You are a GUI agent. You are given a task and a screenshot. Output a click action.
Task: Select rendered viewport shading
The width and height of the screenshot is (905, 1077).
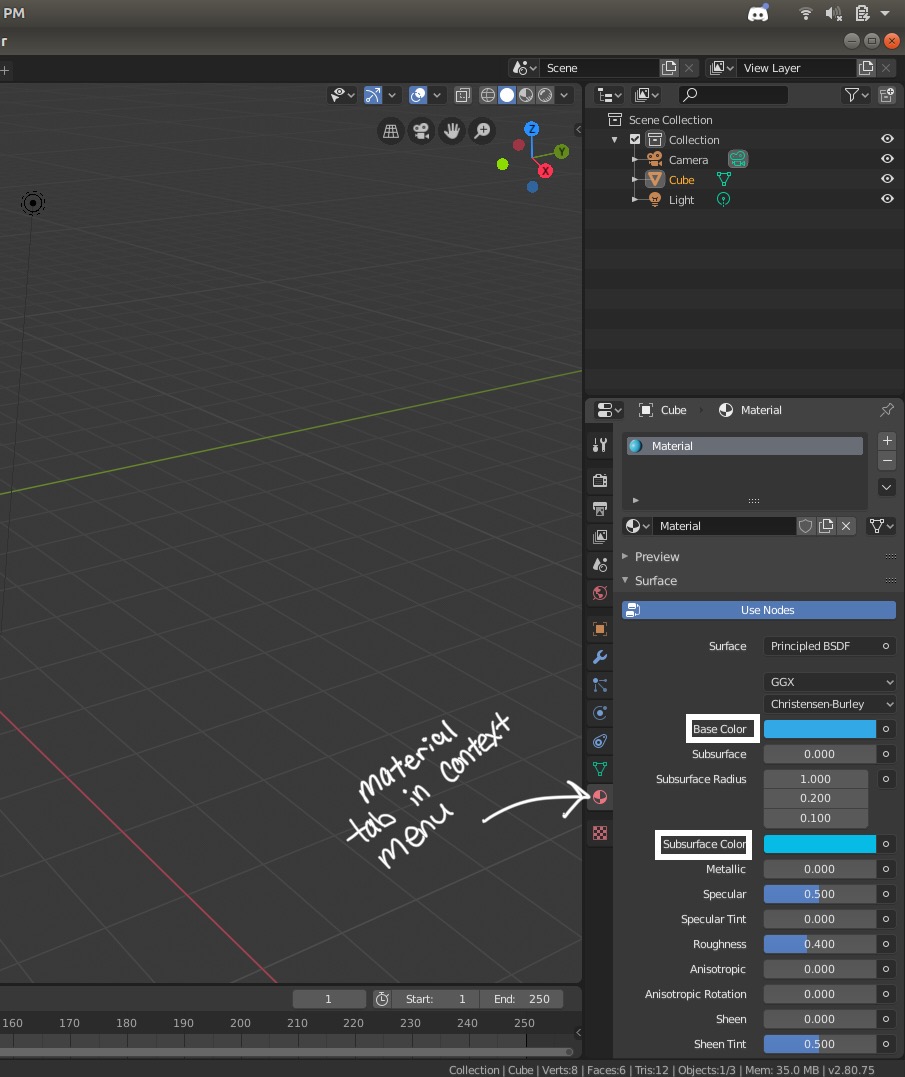(x=545, y=95)
